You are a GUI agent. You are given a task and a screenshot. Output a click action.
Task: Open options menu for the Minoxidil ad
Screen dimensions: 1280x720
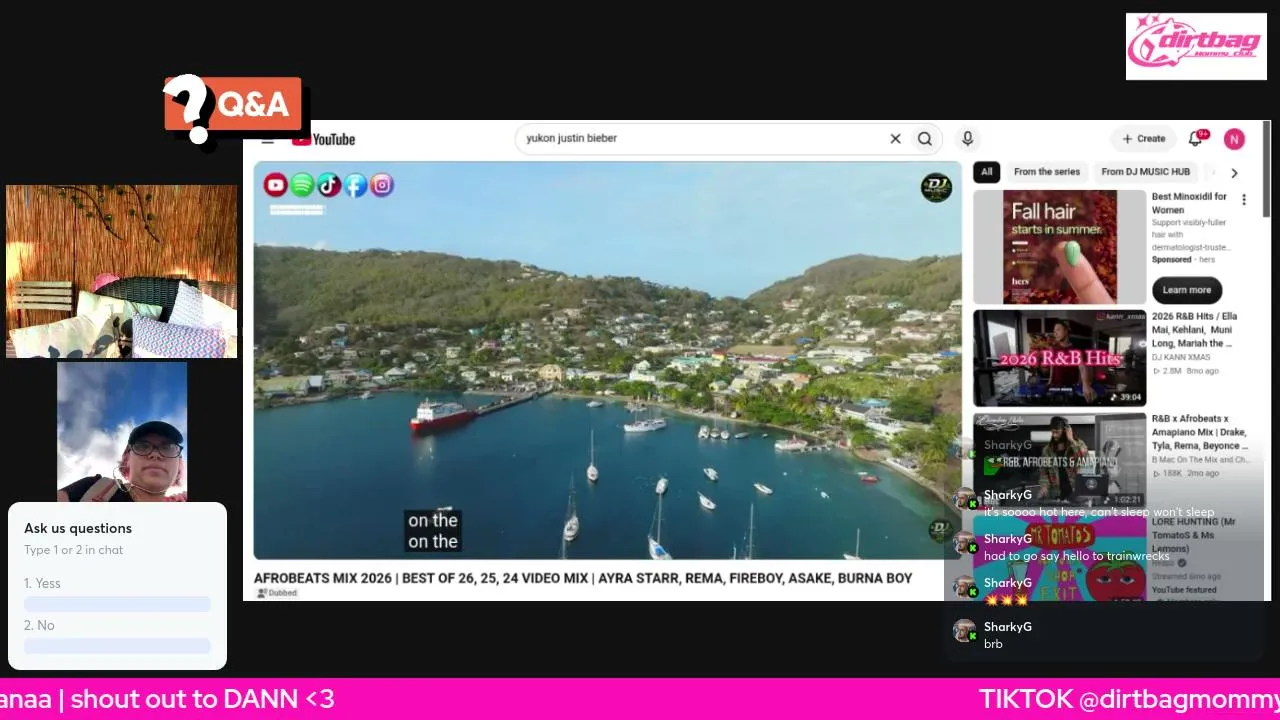1244,199
